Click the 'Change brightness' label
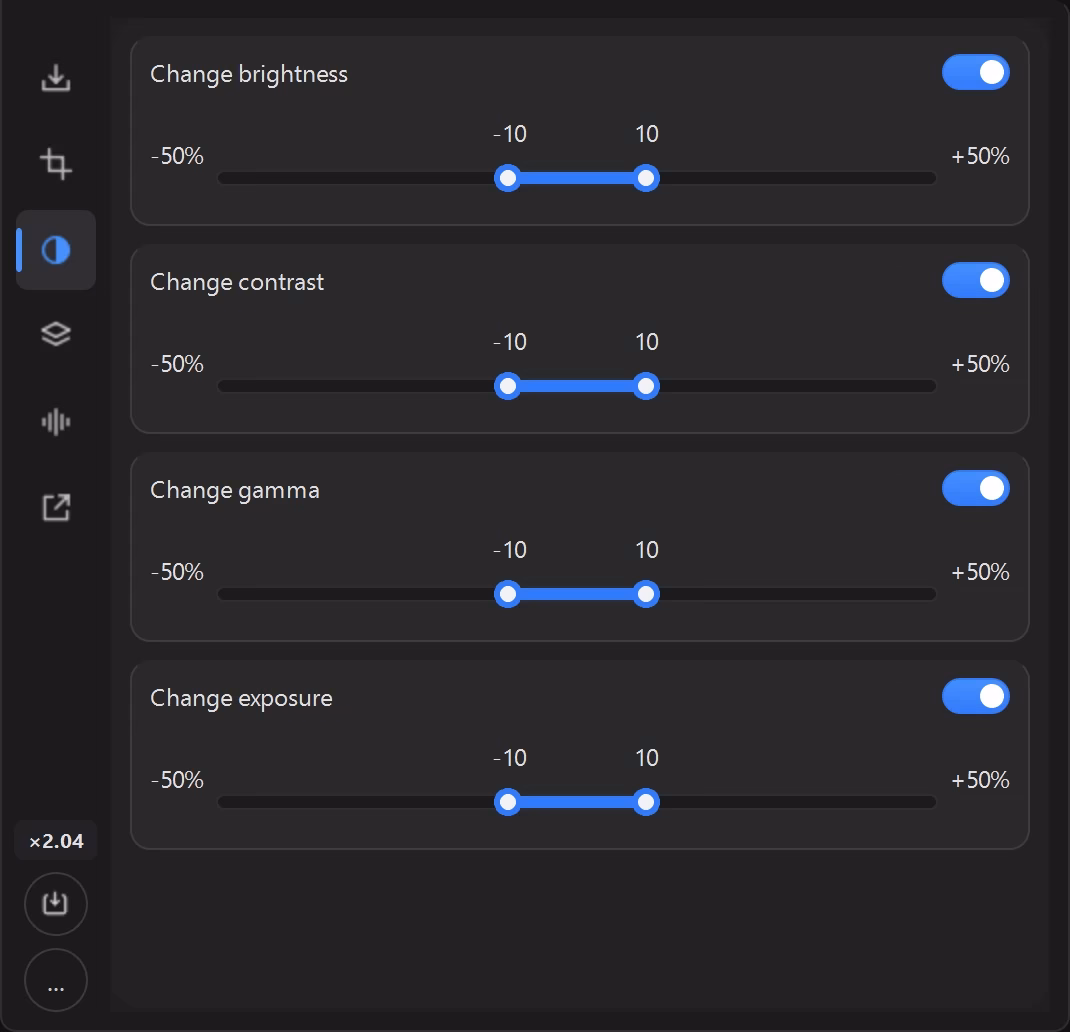Viewport: 1070px width, 1032px height. pyautogui.click(x=249, y=74)
